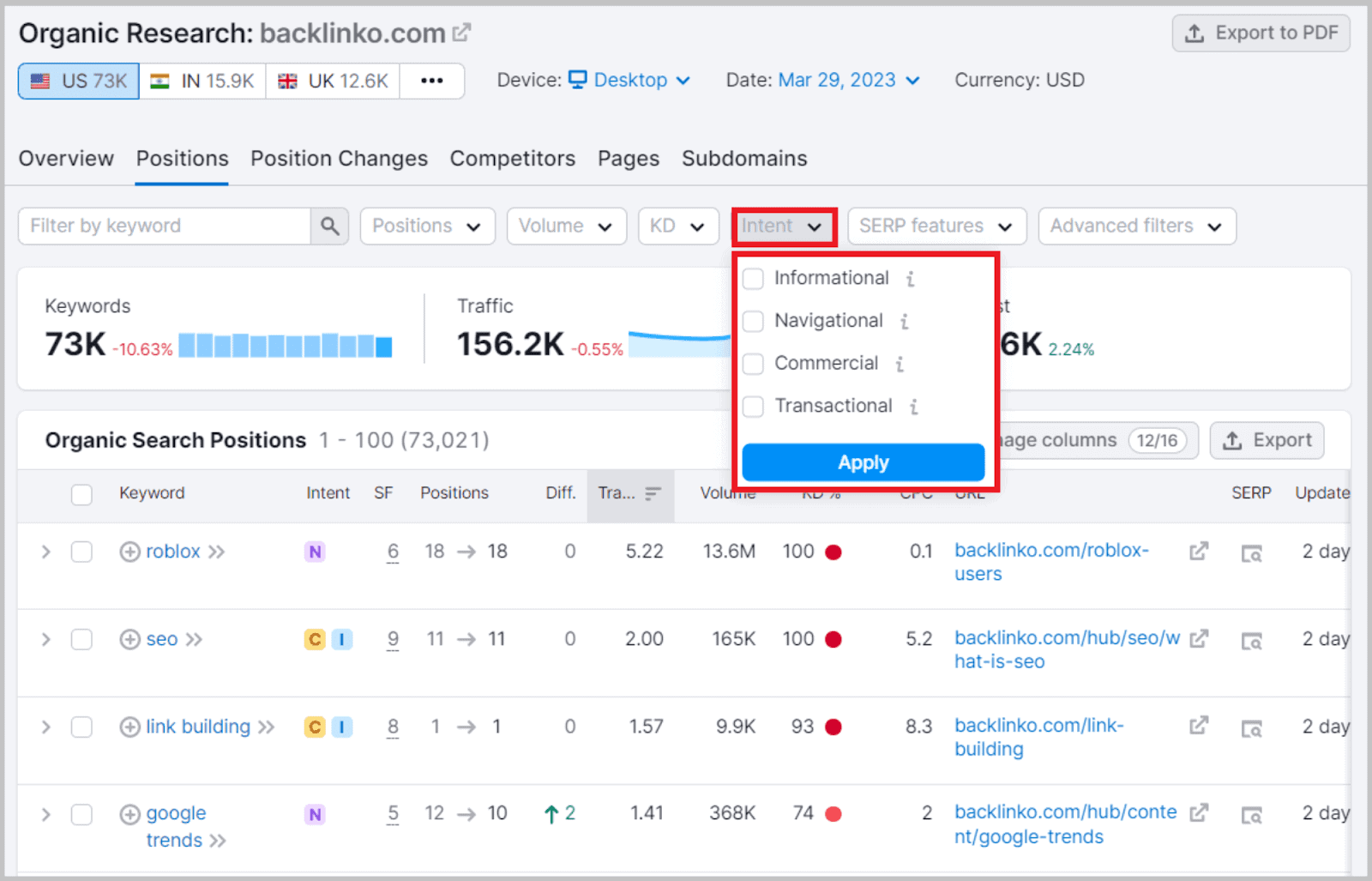Open the KD filter dropdown

677,226
